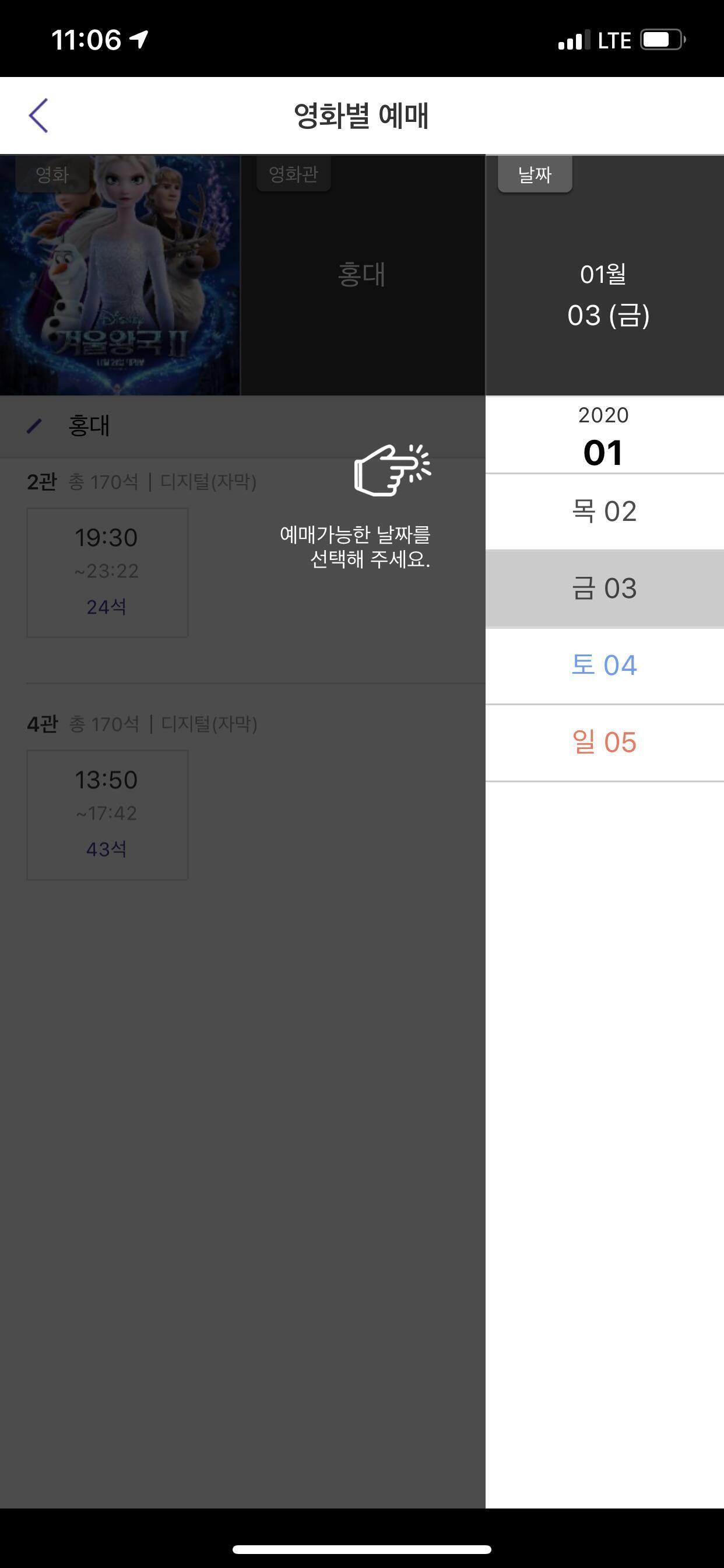Choose Sunday 일 05 date
Screen dimensions: 724x1568
click(x=604, y=743)
